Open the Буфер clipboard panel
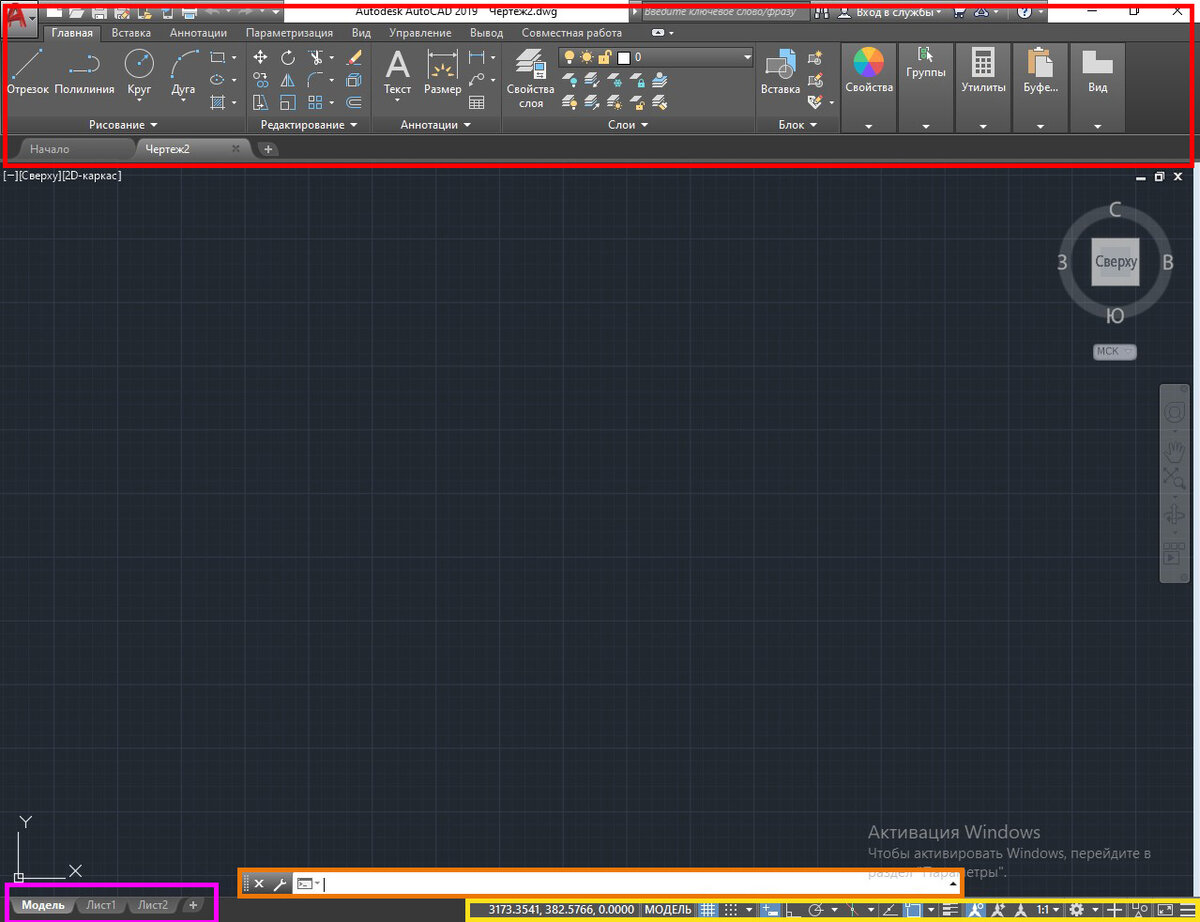This screenshot has height=922, width=1200. [x=1040, y=87]
